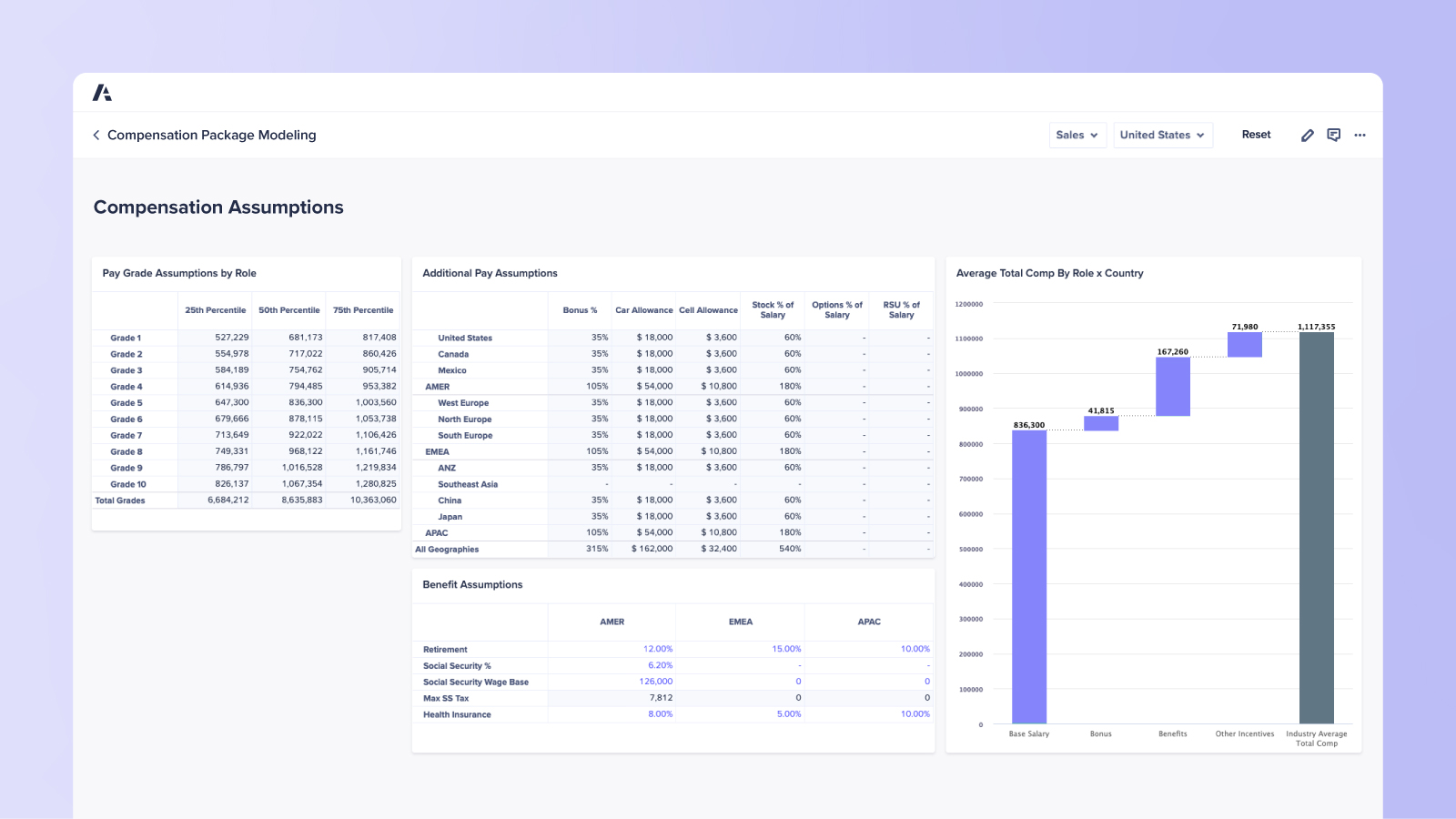Open the edit pencil icon

pyautogui.click(x=1308, y=135)
